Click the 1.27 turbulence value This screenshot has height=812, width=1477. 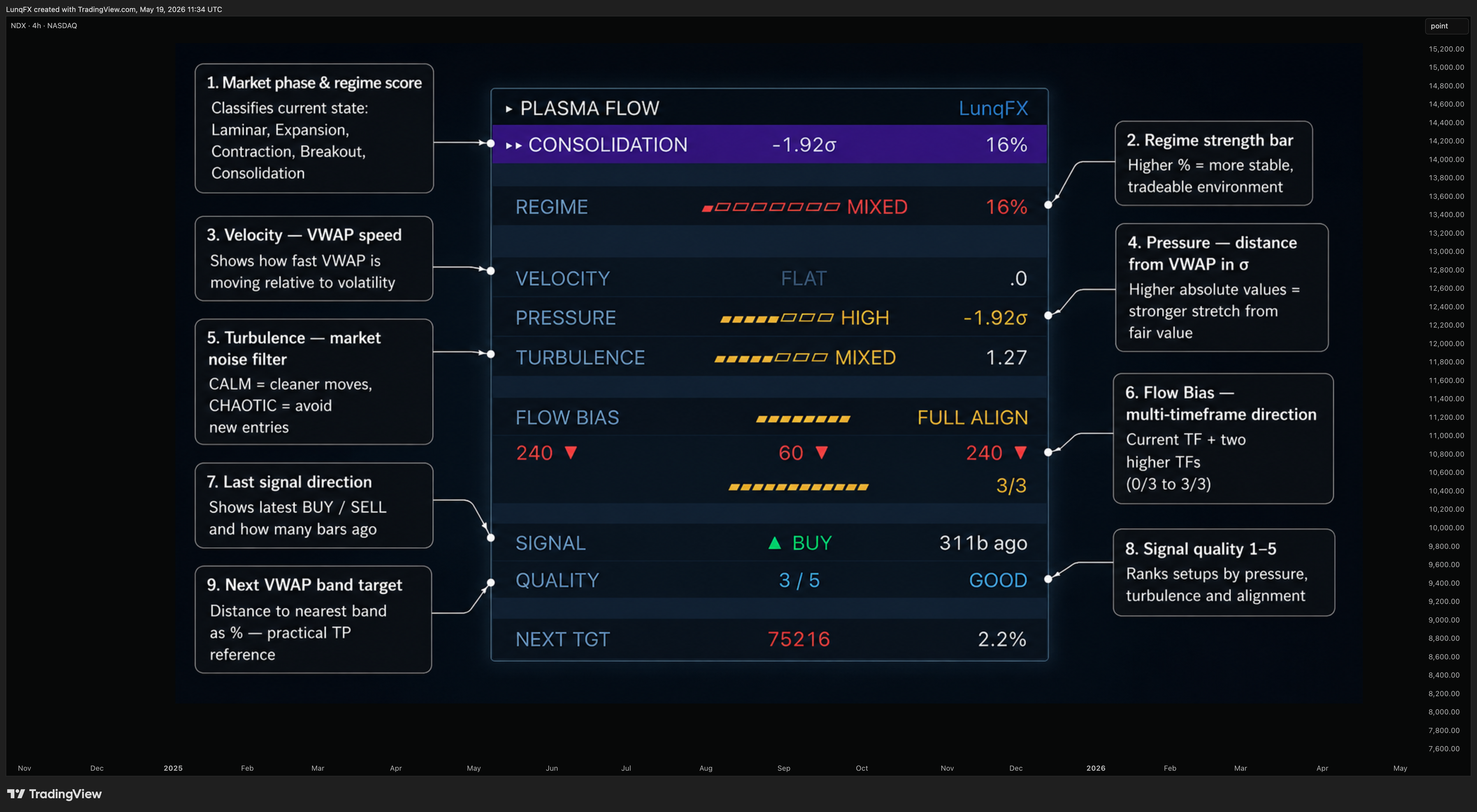(x=1006, y=357)
